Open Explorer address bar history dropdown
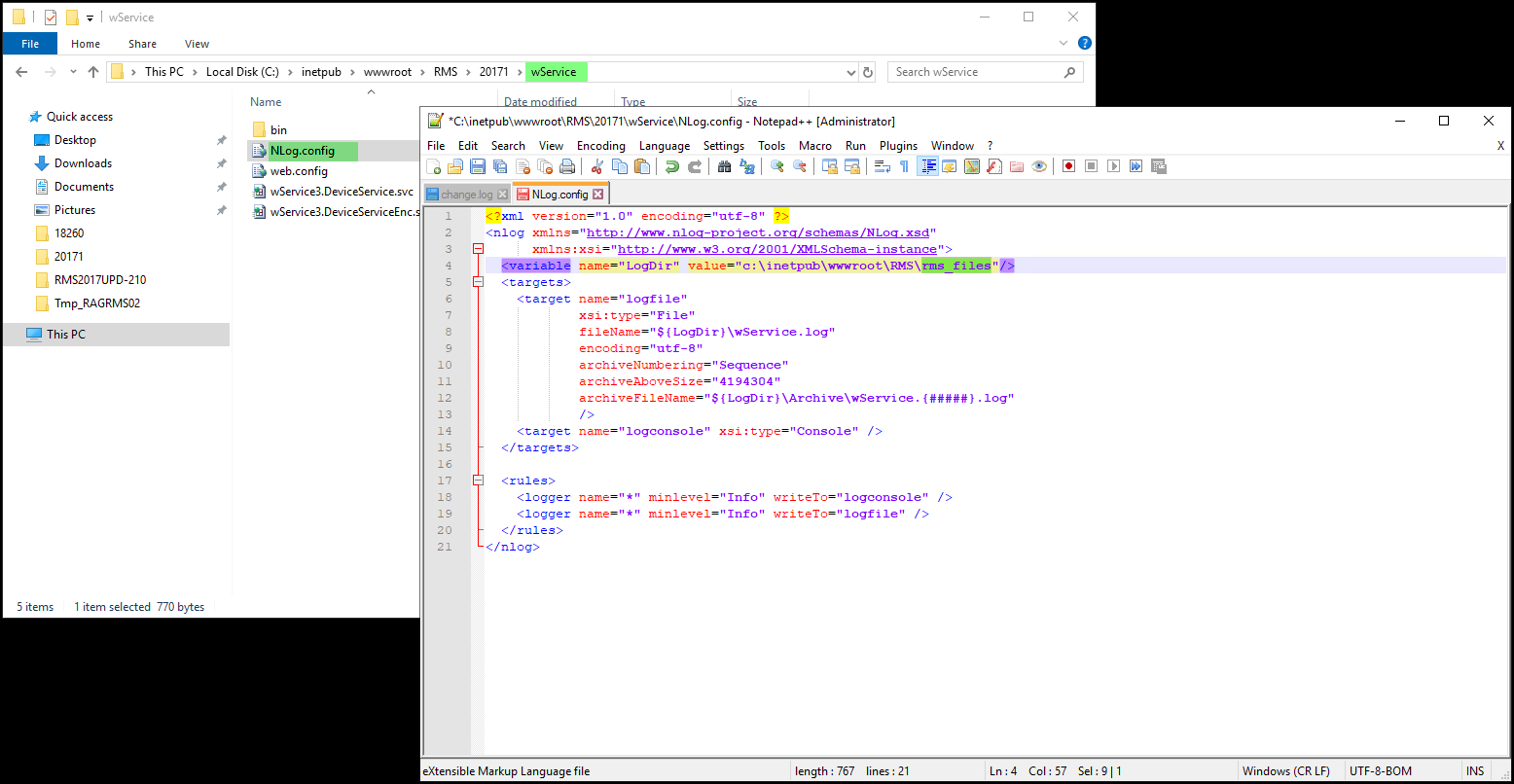This screenshot has width=1514, height=784. (850, 72)
